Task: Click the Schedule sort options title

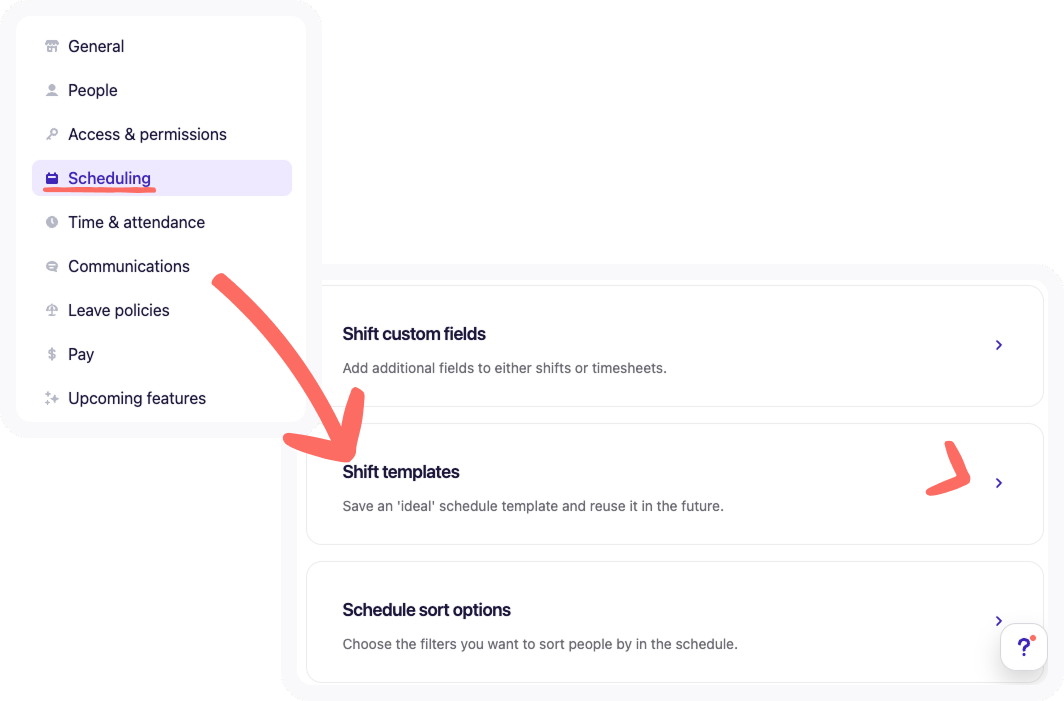Action: 426,610
